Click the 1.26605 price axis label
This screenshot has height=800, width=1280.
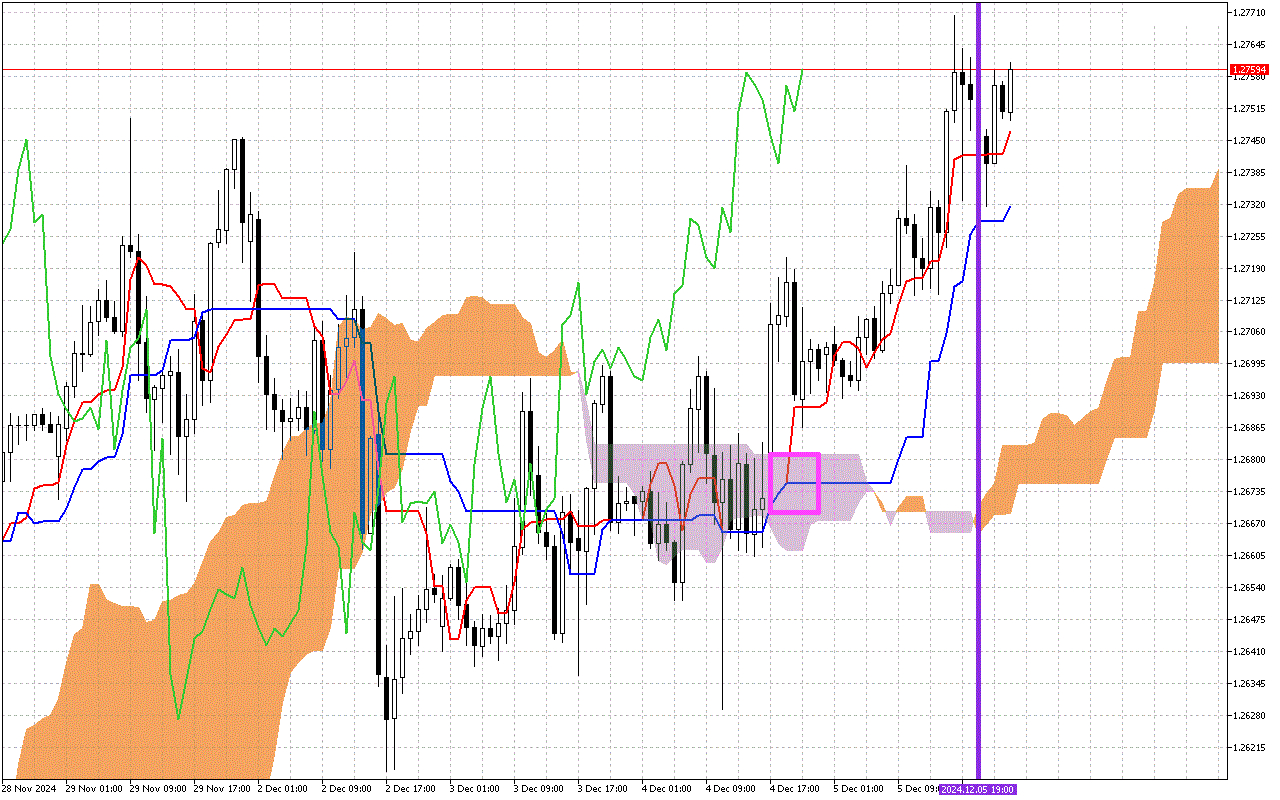tap(1249, 556)
